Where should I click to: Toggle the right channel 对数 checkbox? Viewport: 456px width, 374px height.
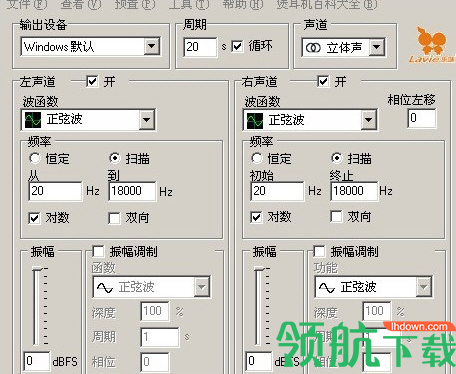(256, 217)
